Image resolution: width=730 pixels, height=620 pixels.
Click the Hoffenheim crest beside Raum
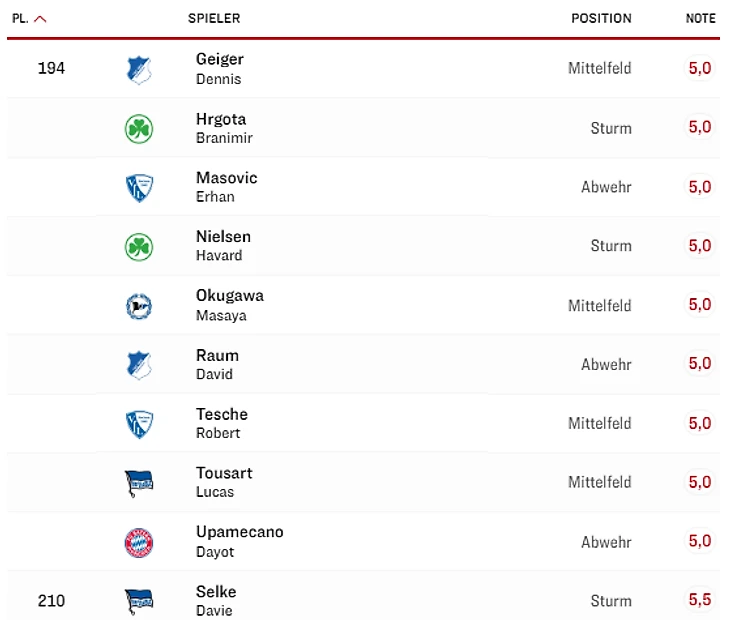click(139, 365)
